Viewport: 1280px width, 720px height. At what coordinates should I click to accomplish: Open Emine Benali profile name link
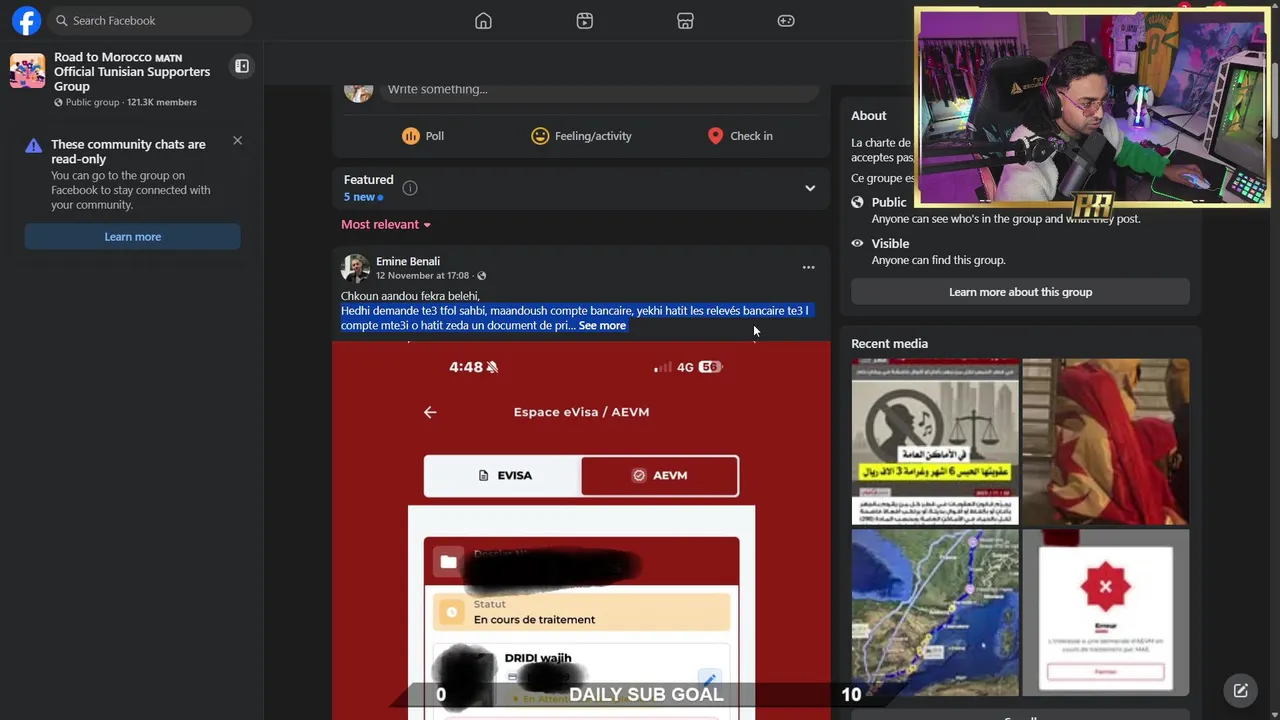408,261
